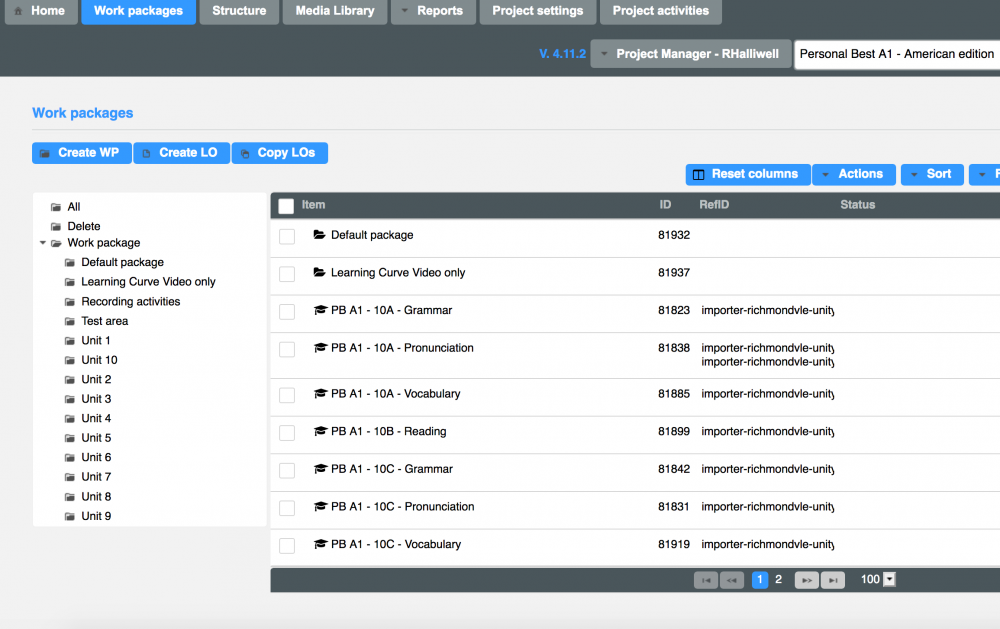Open the Actions dropdown menu

(x=852, y=174)
